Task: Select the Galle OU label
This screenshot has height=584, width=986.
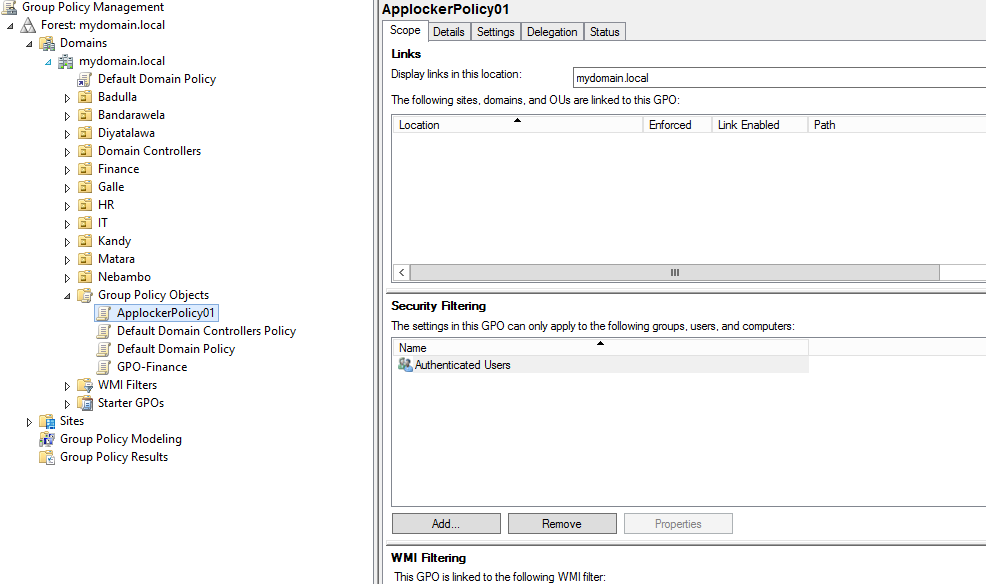Action: [111, 187]
